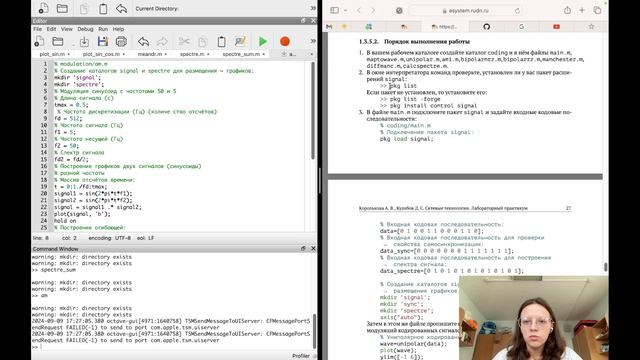The image size is (640, 360).
Task: Switch to the meandr.m editor tab
Action: pos(150,54)
